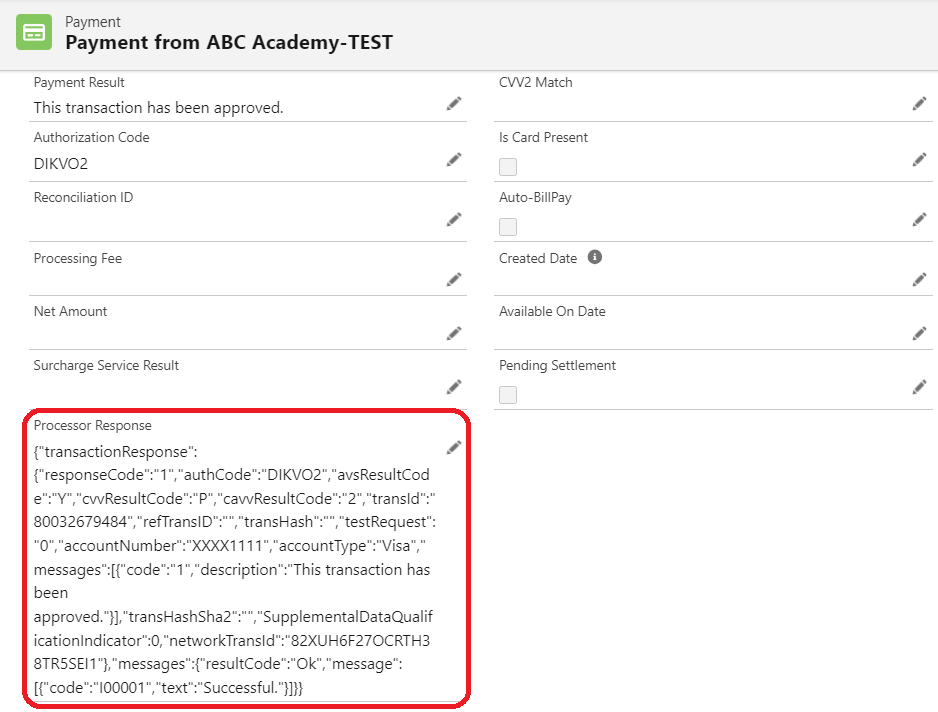This screenshot has height=712, width=938.
Task: Toggle the Is Card Present checkbox
Action: coord(508,167)
